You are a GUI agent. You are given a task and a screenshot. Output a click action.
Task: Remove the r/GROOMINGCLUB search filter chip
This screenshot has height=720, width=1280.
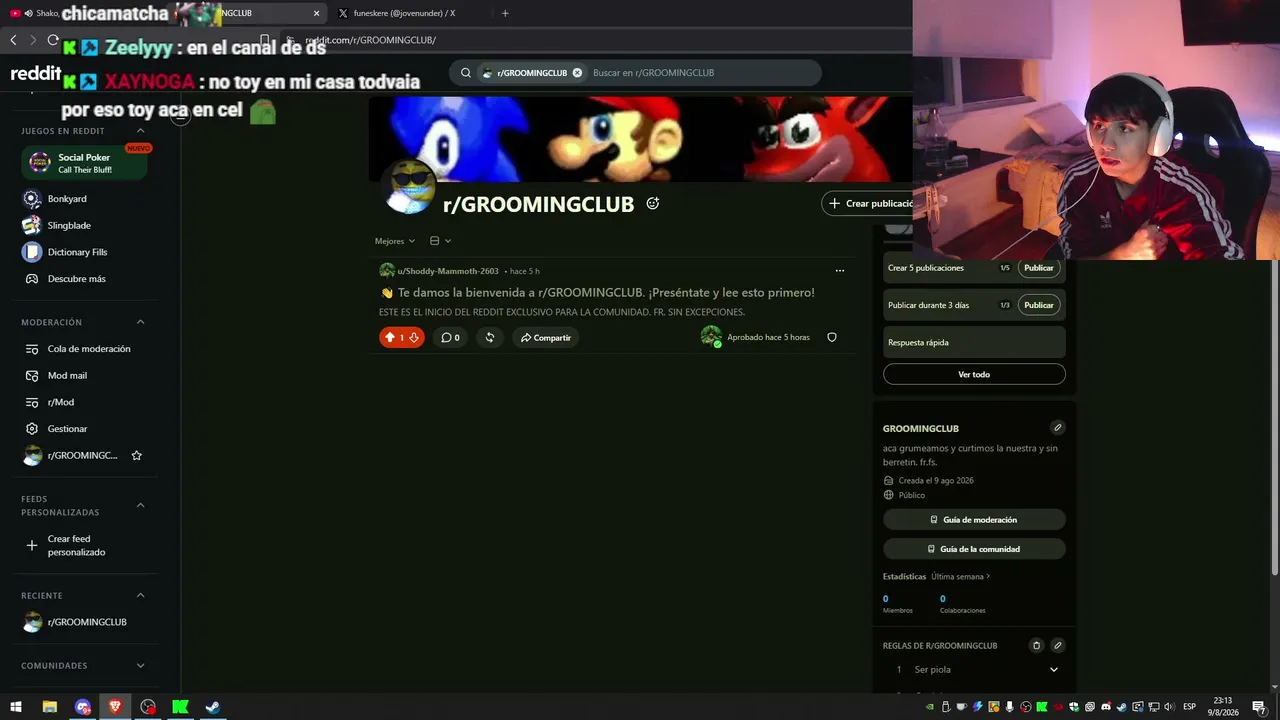tap(577, 73)
